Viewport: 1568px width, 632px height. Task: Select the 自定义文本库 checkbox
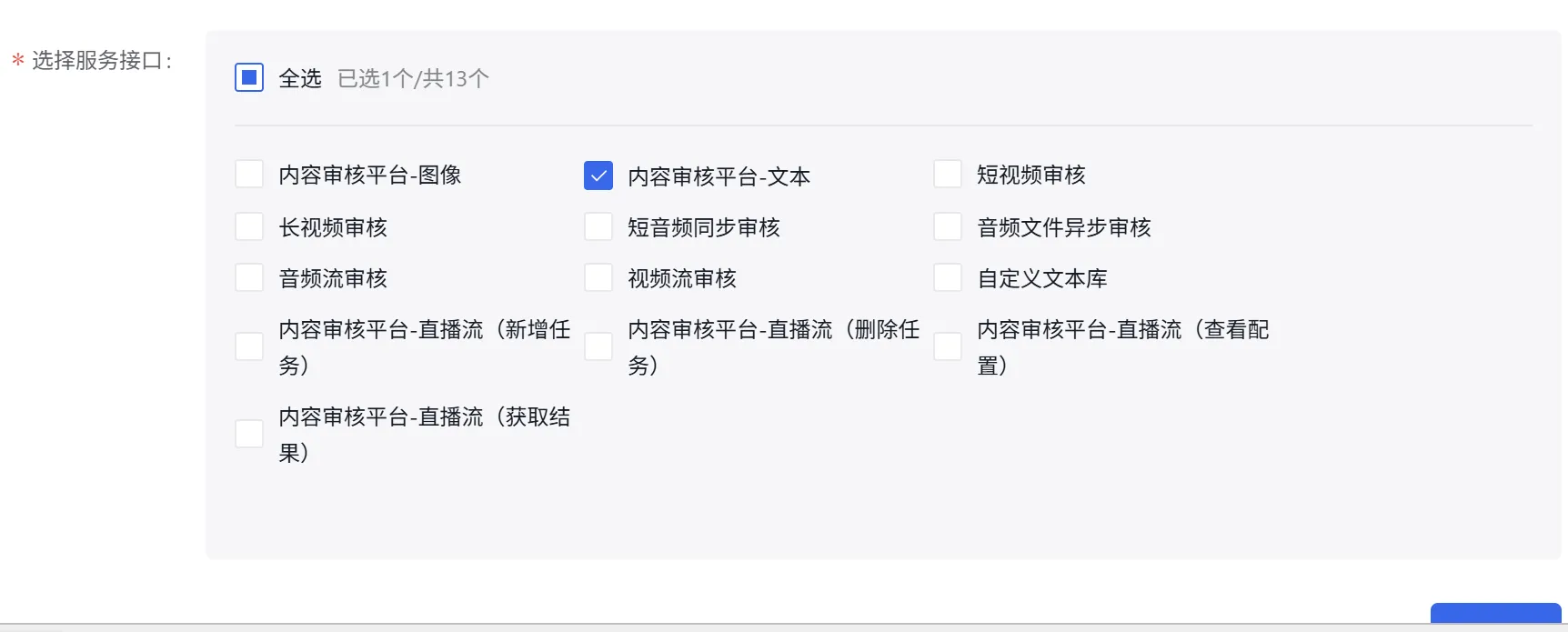click(947, 276)
